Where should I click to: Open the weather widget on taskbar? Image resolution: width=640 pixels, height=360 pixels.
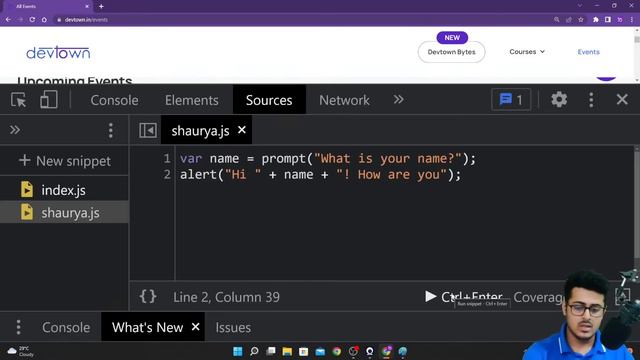(20, 351)
